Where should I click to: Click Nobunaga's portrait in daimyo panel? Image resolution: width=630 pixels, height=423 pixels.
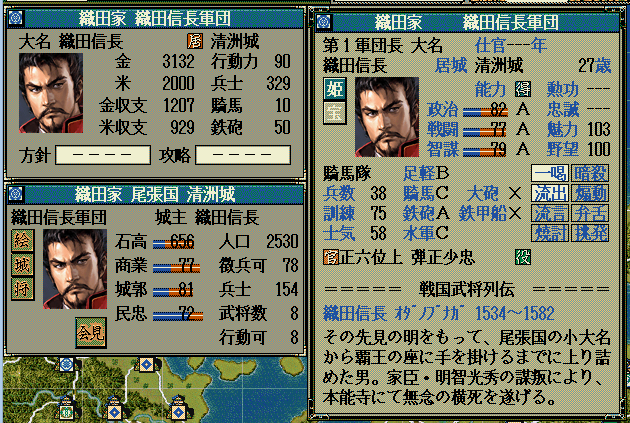[51, 93]
